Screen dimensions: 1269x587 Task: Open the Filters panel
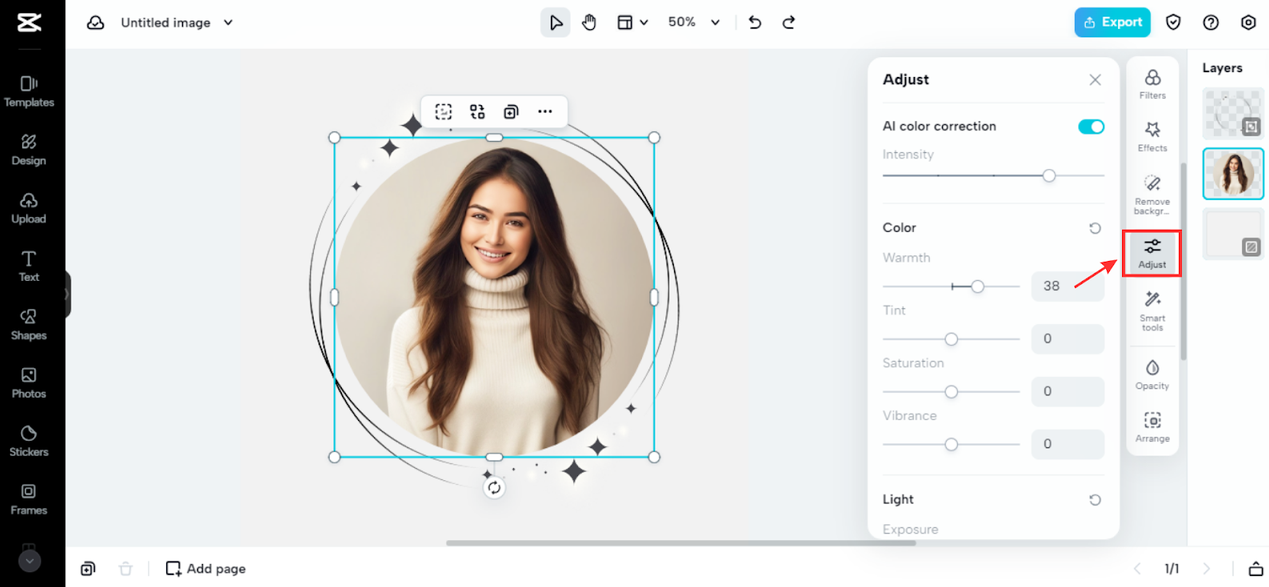(x=1152, y=84)
